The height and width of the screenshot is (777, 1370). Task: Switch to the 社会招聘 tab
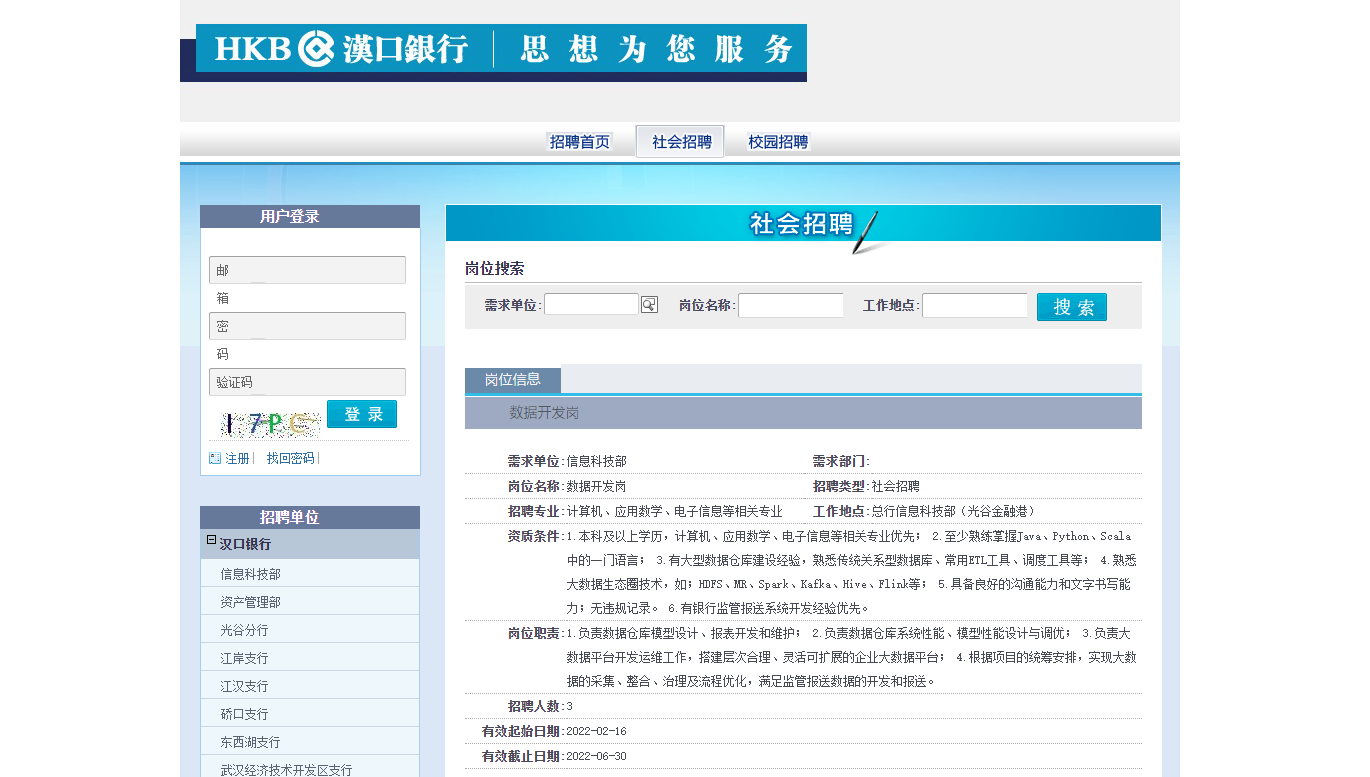click(681, 142)
